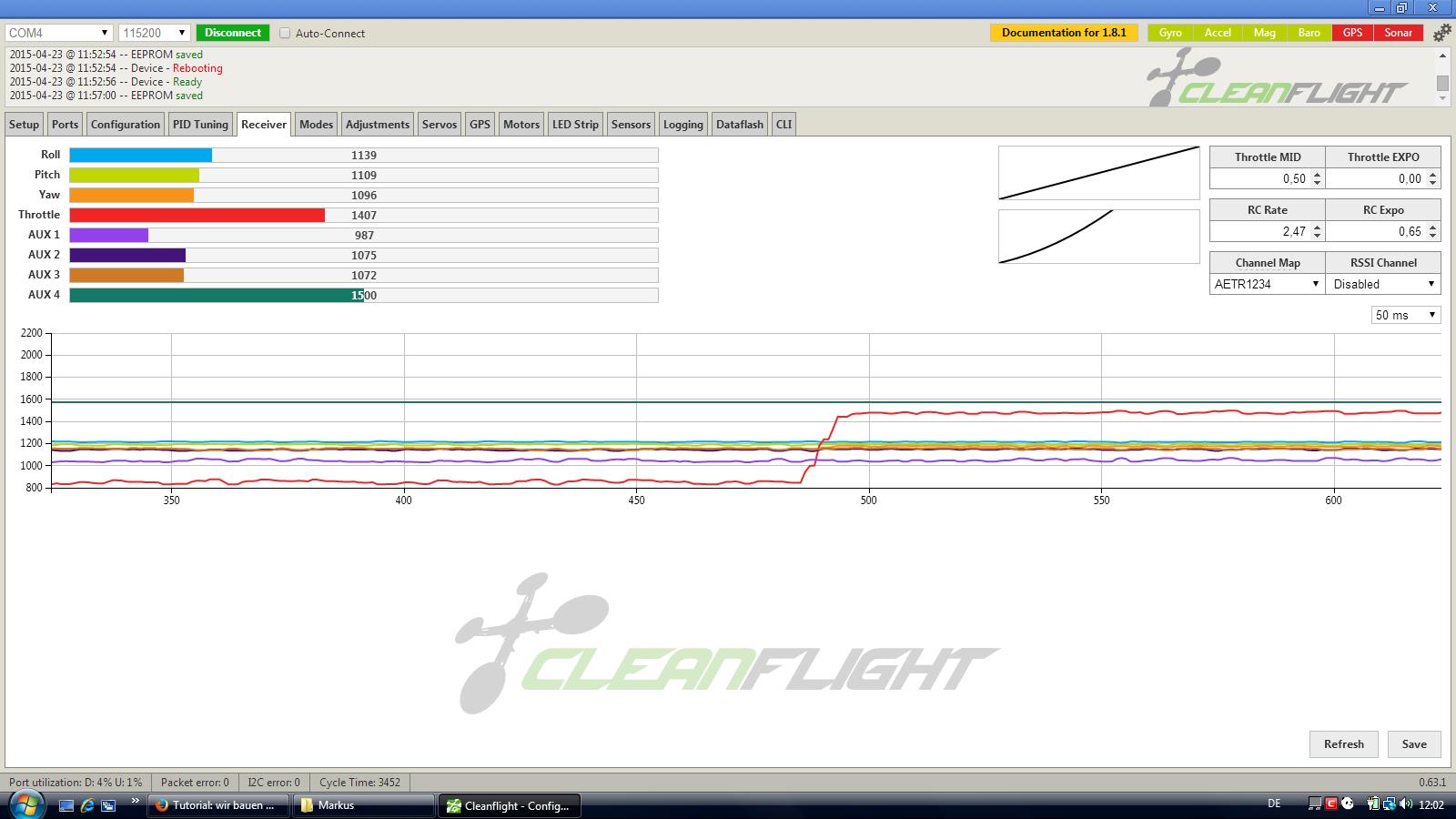Click the throttle curve preview graph
1456x819 pixels.
pos(1099,173)
